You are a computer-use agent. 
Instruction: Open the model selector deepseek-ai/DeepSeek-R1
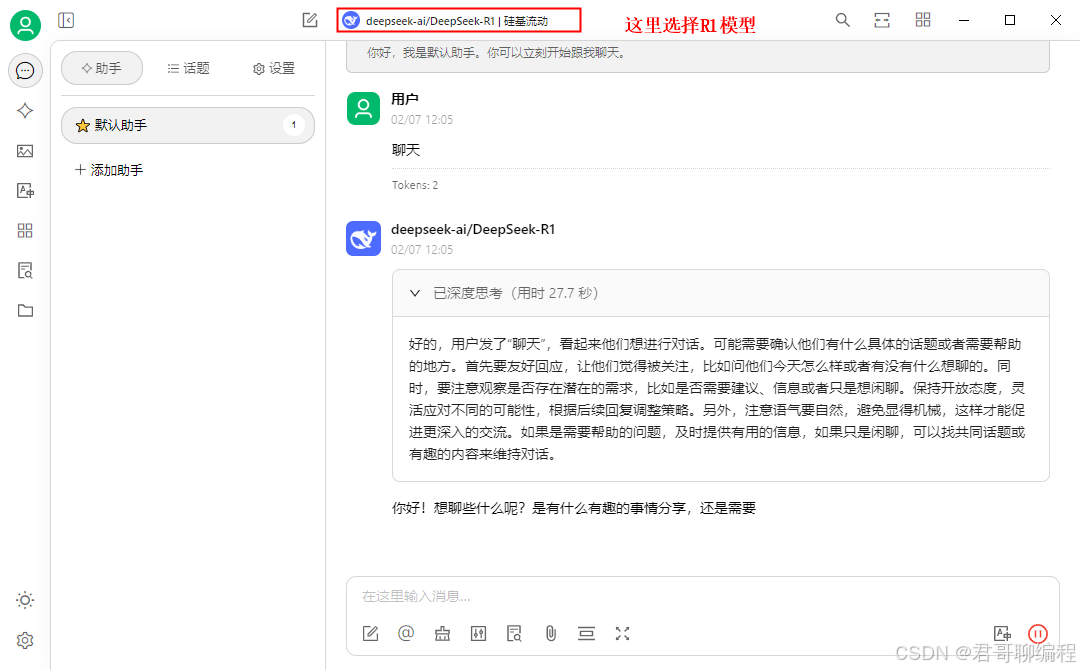tap(459, 21)
